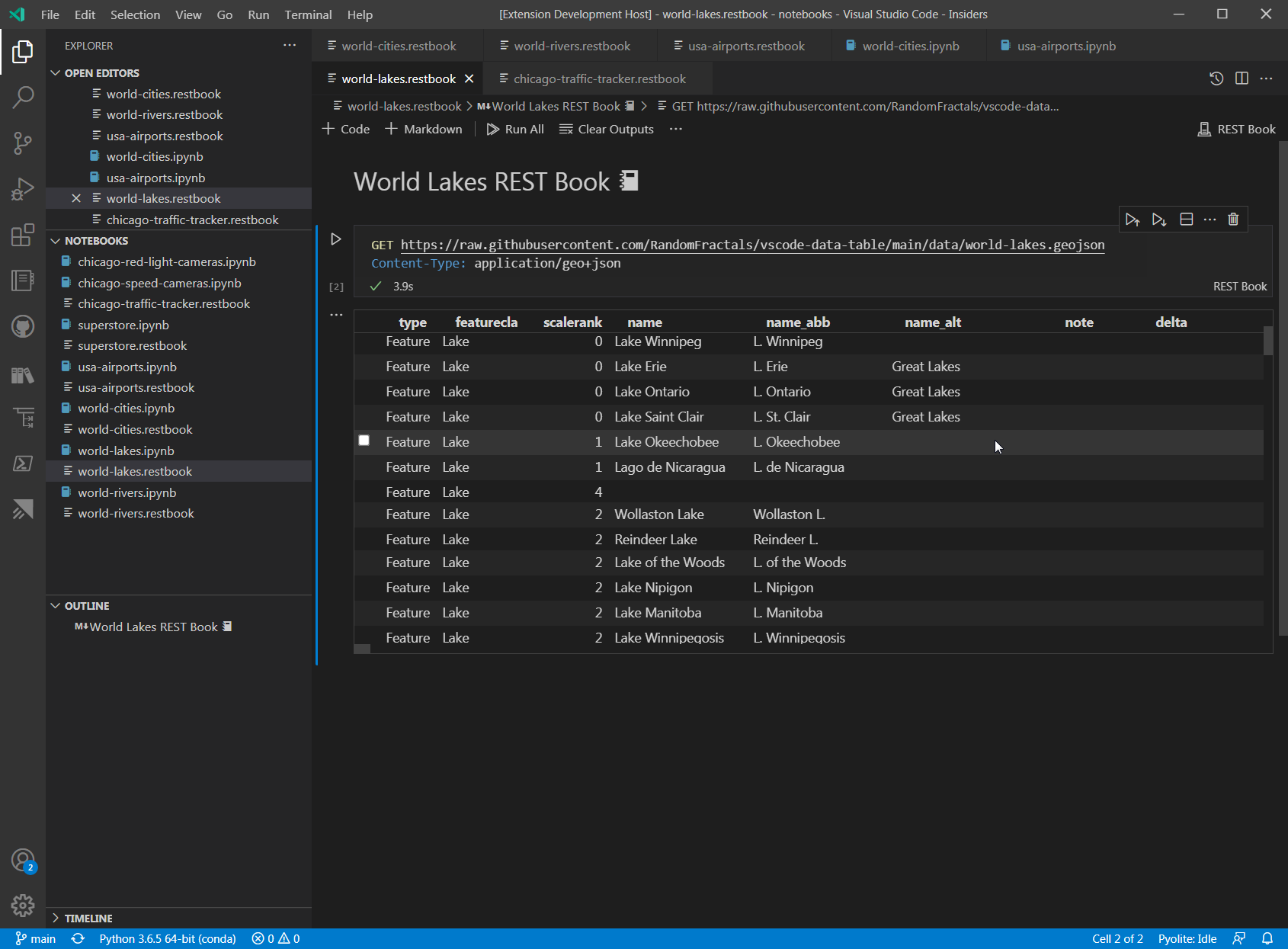This screenshot has height=949, width=1288.
Task: Click Clear Outputs button
Action: click(607, 129)
